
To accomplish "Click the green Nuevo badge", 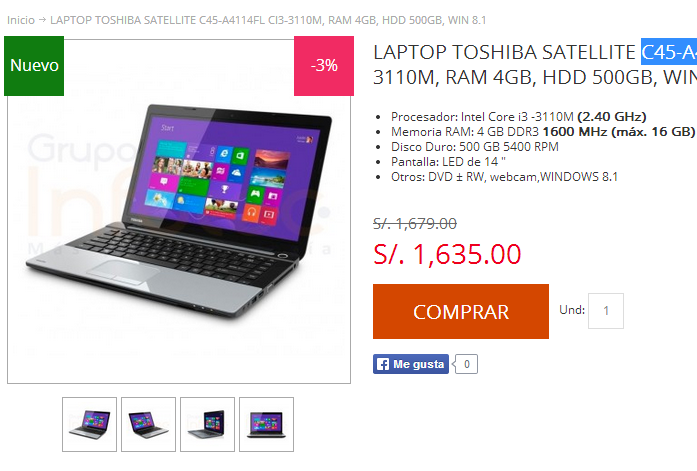I will pos(34,66).
